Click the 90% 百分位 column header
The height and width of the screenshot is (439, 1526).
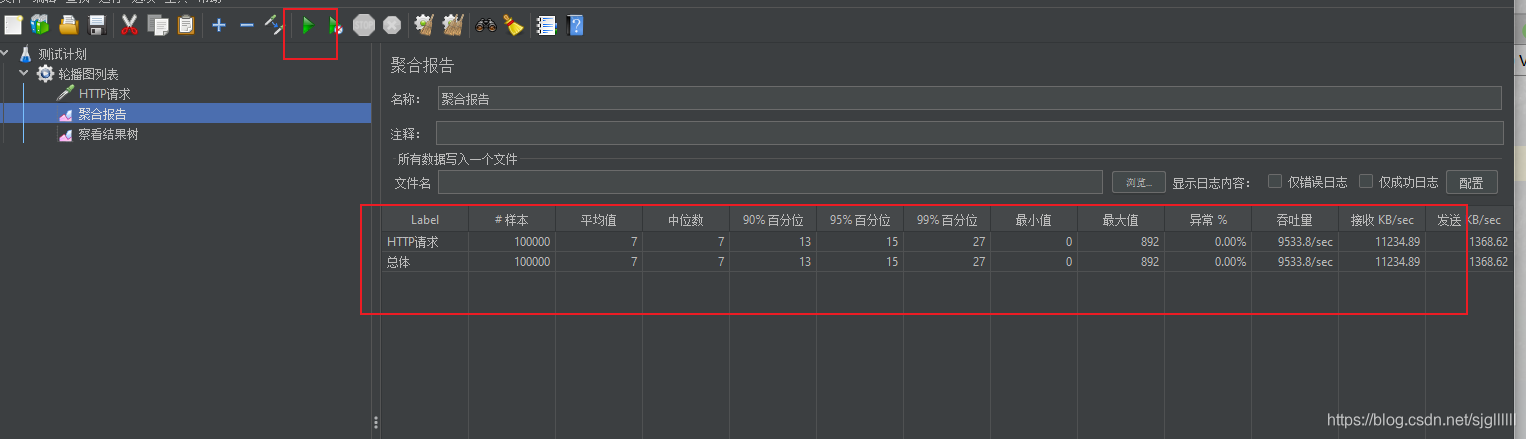click(x=773, y=220)
